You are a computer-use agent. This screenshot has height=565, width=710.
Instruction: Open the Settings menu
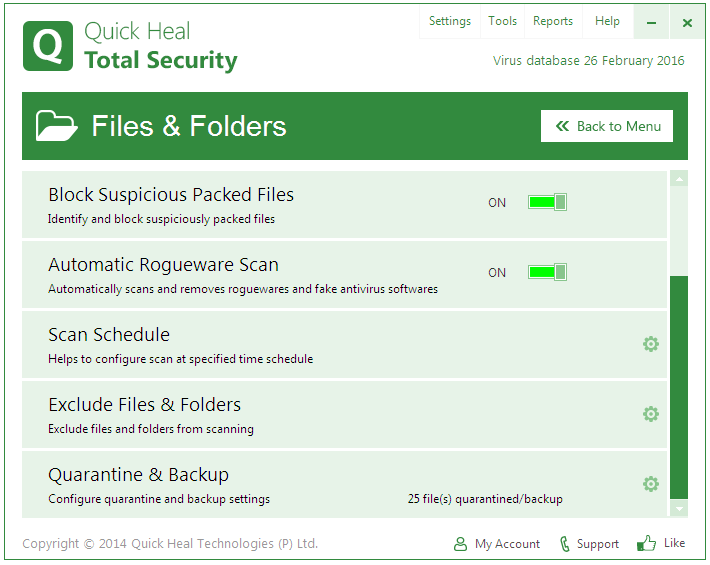450,21
